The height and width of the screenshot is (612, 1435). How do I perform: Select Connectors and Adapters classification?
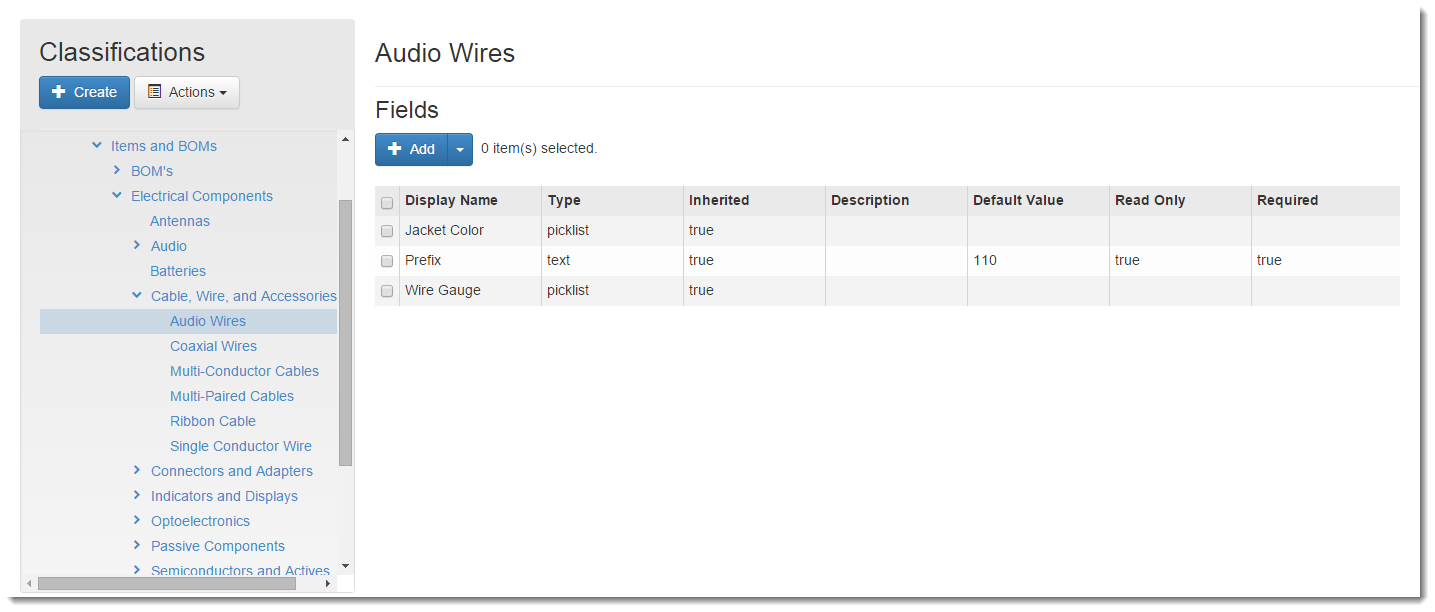[232, 471]
